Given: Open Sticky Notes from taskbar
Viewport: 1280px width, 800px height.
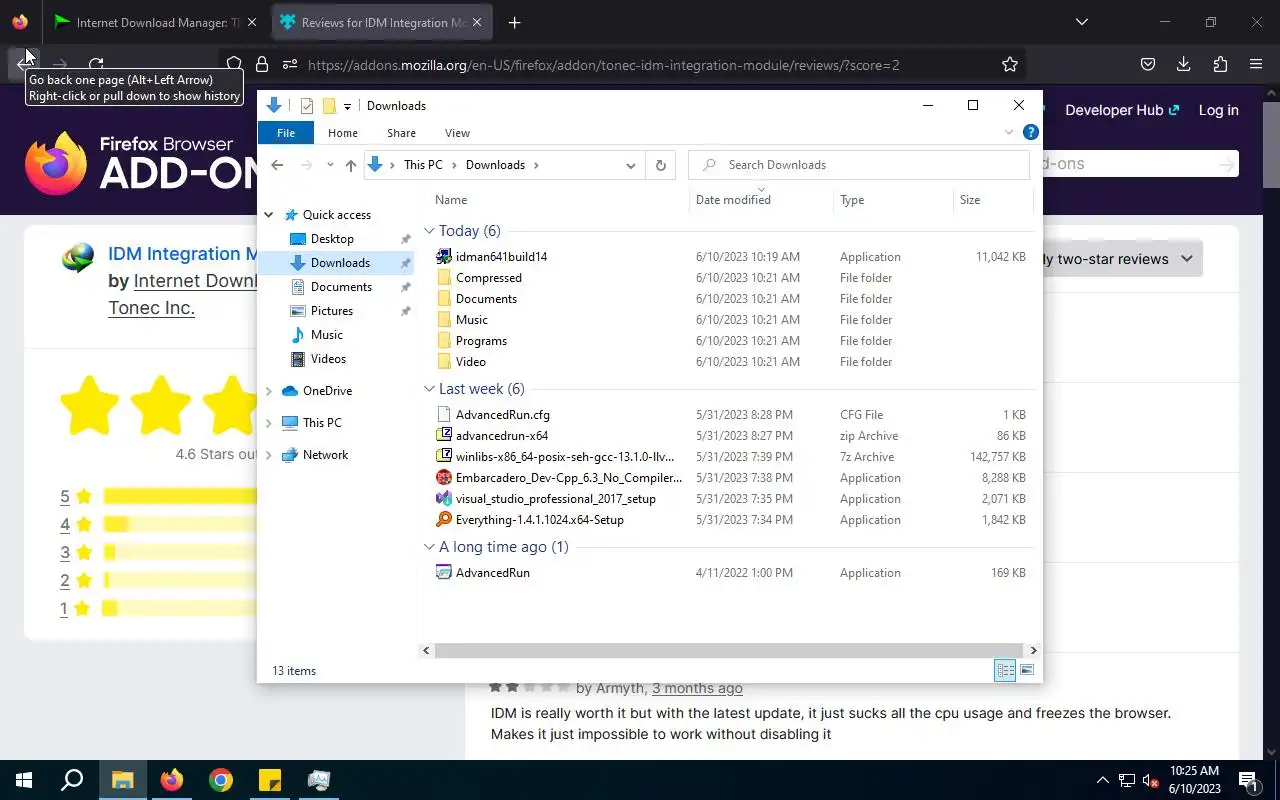Looking at the screenshot, I should coord(270,780).
